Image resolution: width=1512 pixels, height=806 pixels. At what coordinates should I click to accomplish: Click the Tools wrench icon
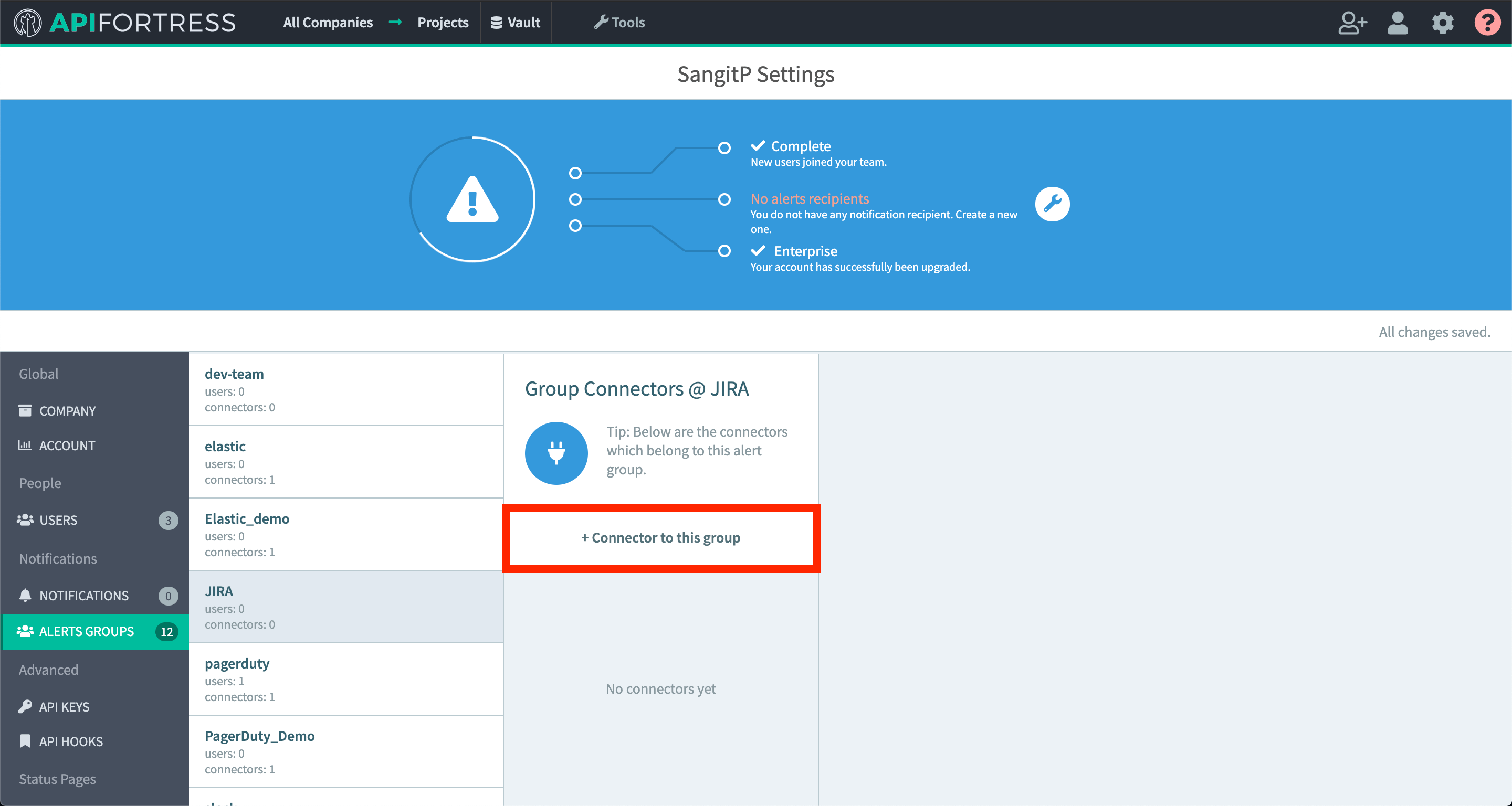click(x=601, y=22)
